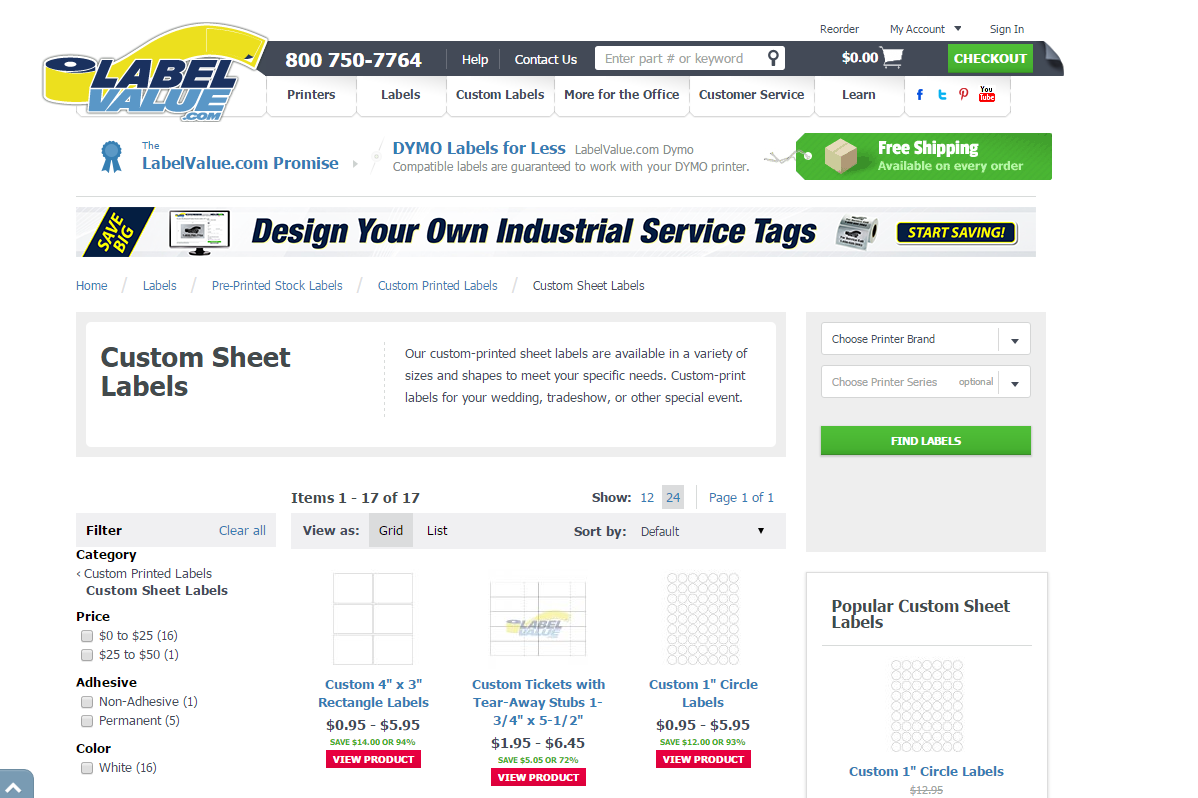Image resolution: width=1198 pixels, height=798 pixels.
Task: Click the START SAVING! banner button
Action: pos(957,232)
